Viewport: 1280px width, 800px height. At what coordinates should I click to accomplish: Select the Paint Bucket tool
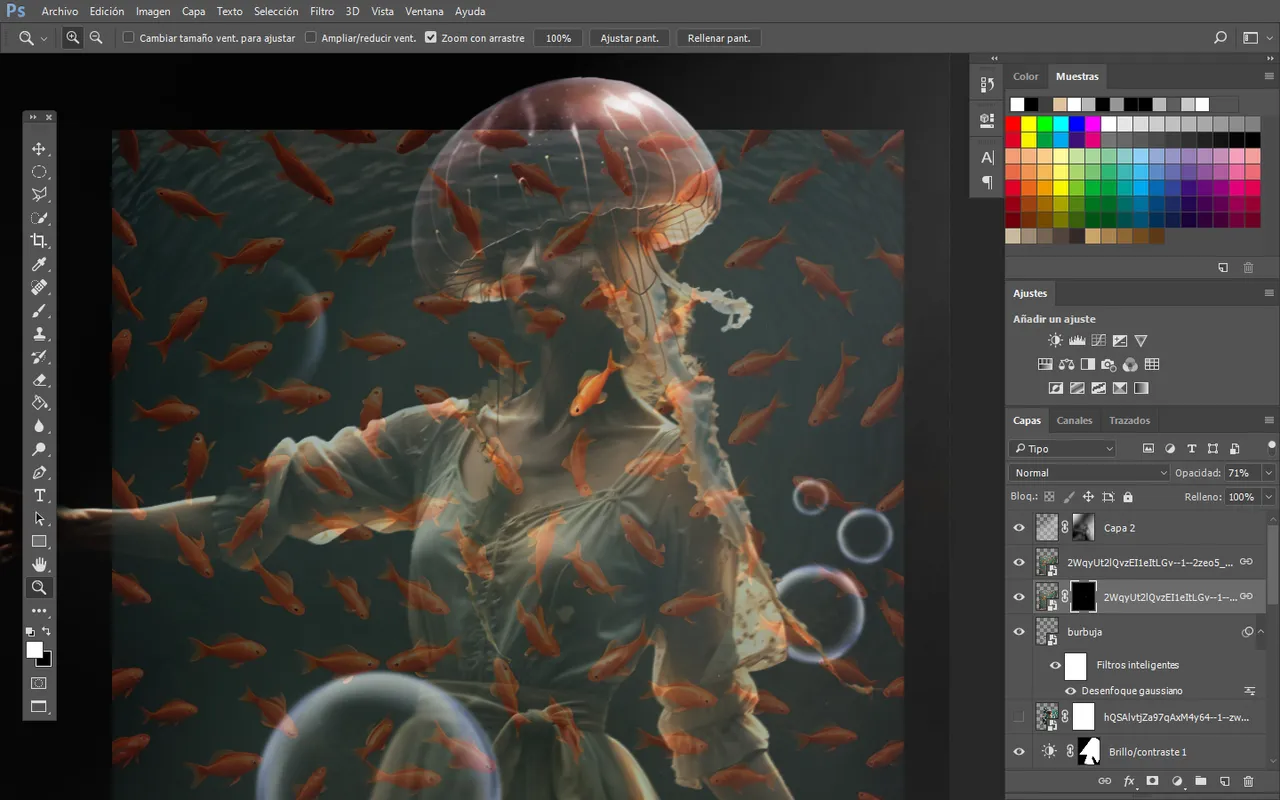pos(39,403)
